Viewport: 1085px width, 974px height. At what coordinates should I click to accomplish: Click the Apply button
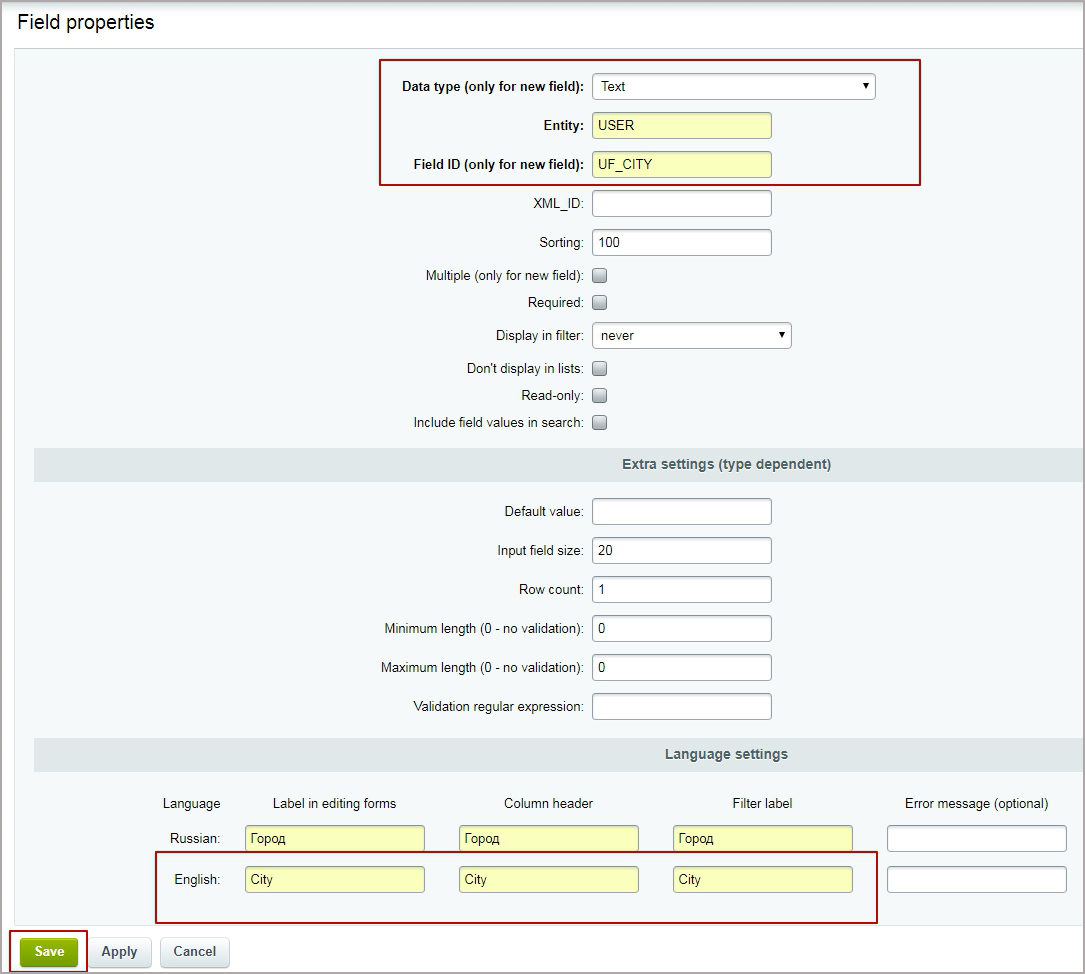pyautogui.click(x=119, y=952)
